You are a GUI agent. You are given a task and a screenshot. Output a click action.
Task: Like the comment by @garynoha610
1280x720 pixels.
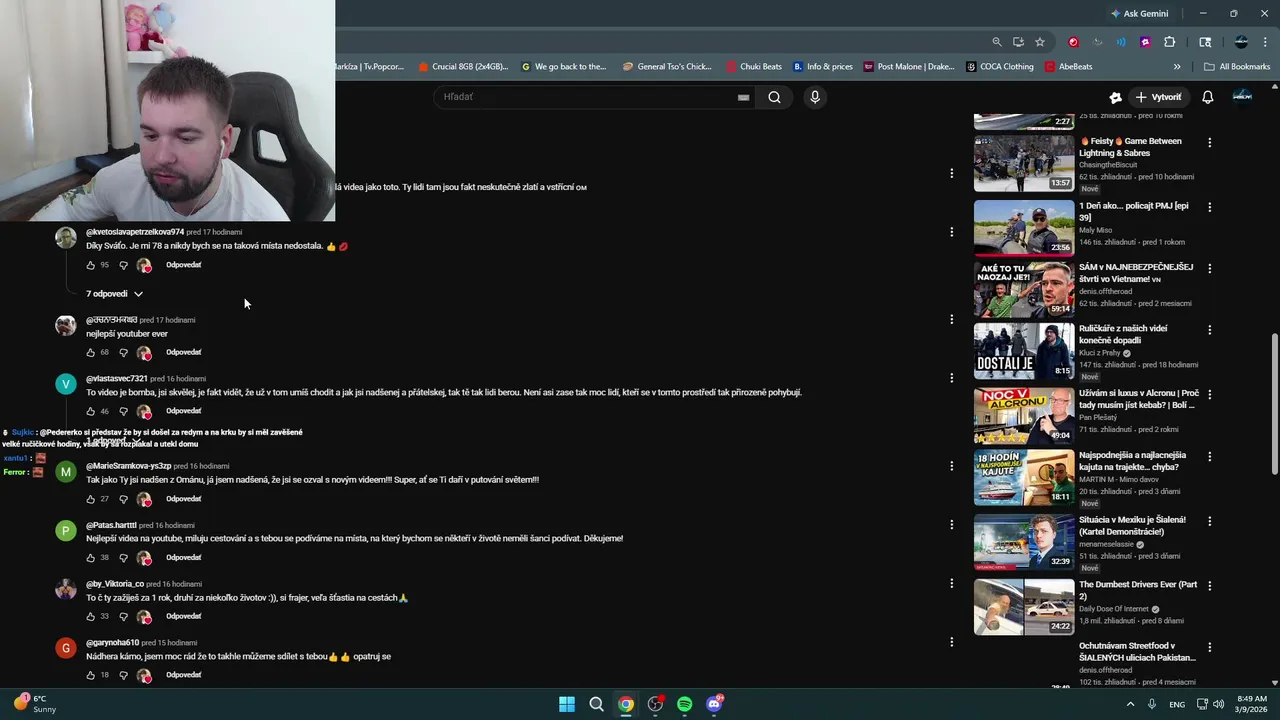click(91, 675)
